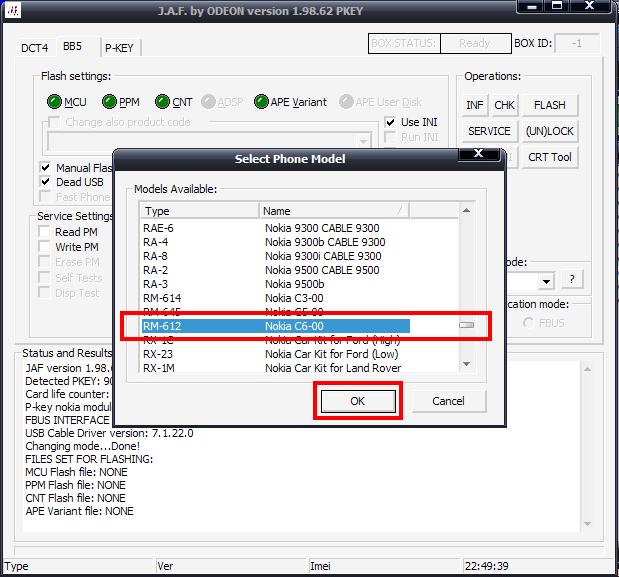Click the greyed APE User Disk indicator
Image resolution: width=619 pixels, height=577 pixels.
coord(346,102)
